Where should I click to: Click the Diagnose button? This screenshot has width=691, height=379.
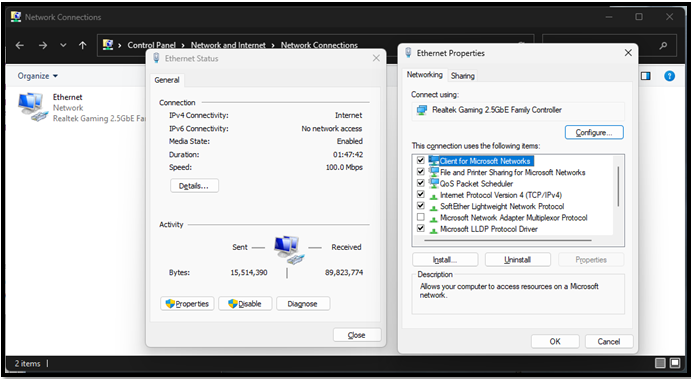pyautogui.click(x=303, y=304)
